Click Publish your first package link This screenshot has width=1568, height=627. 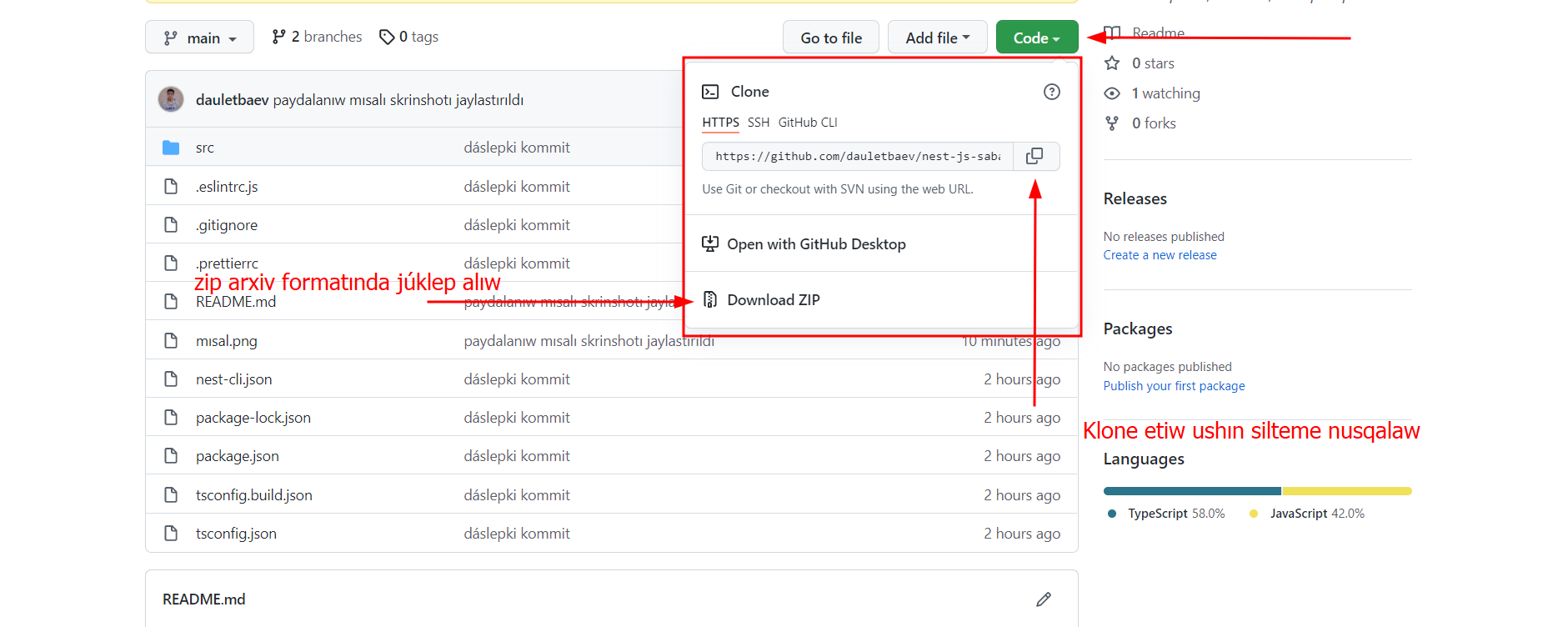pos(1174,386)
